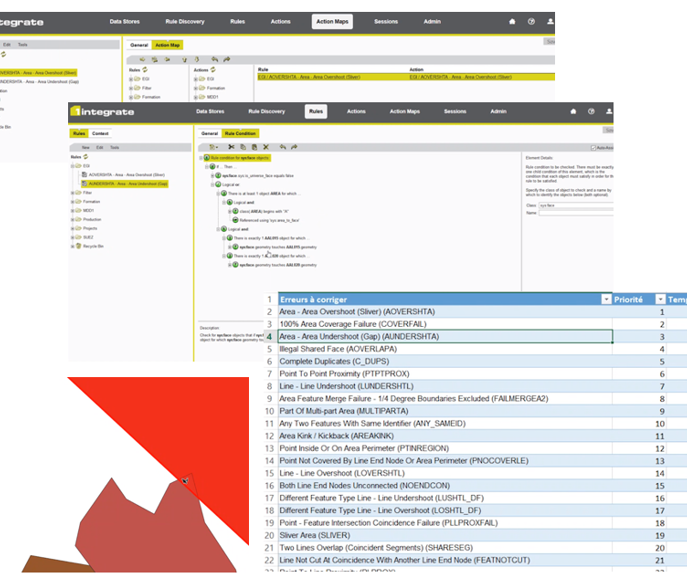Click the home icon in top header
The height and width of the screenshot is (578, 687).
pyautogui.click(x=512, y=21)
